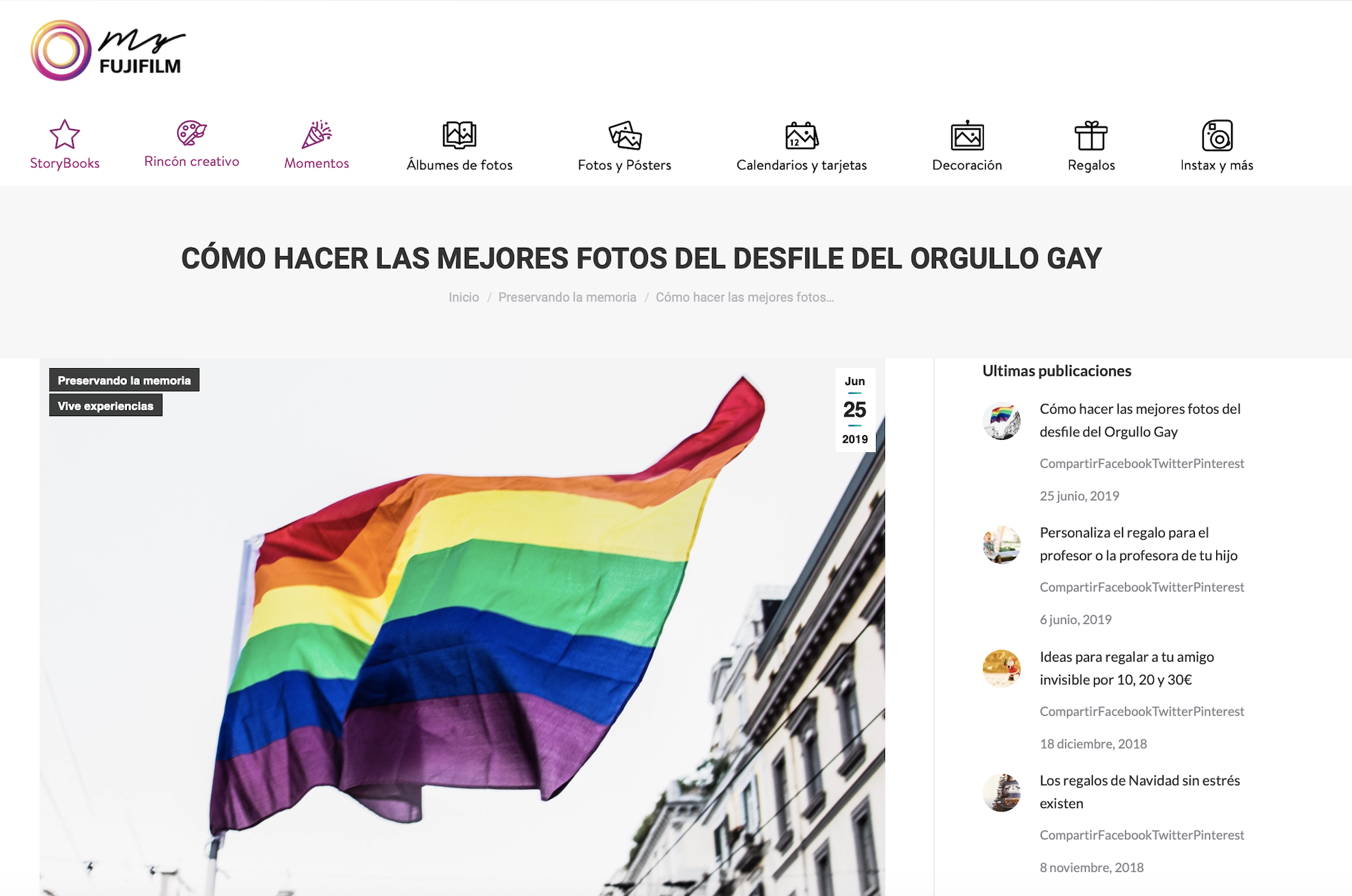
Task: Open the Álbumes de fotos menu label
Action: coord(459,165)
